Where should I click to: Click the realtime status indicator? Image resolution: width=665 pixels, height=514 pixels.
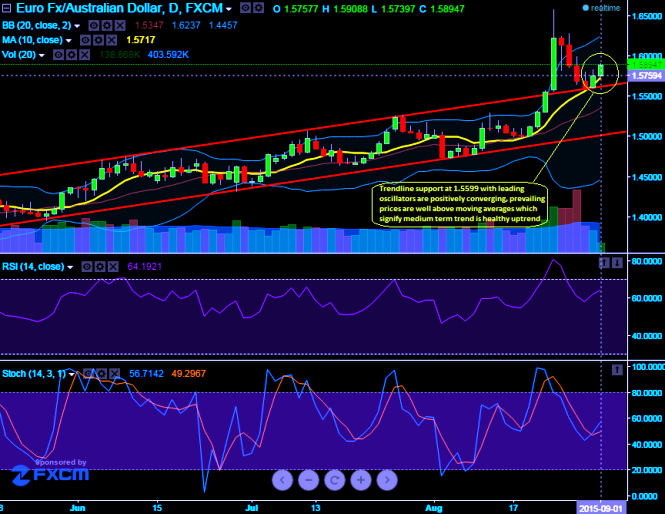[601, 8]
